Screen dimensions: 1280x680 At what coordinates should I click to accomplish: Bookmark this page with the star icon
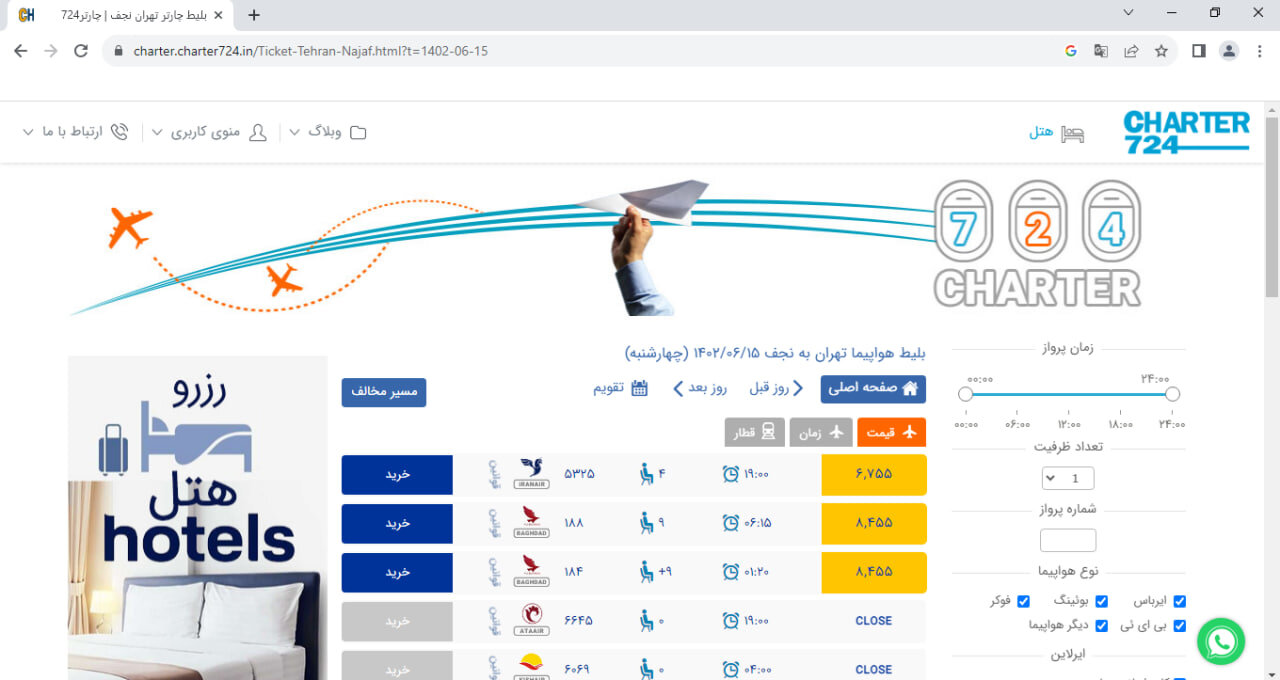coord(1161,51)
